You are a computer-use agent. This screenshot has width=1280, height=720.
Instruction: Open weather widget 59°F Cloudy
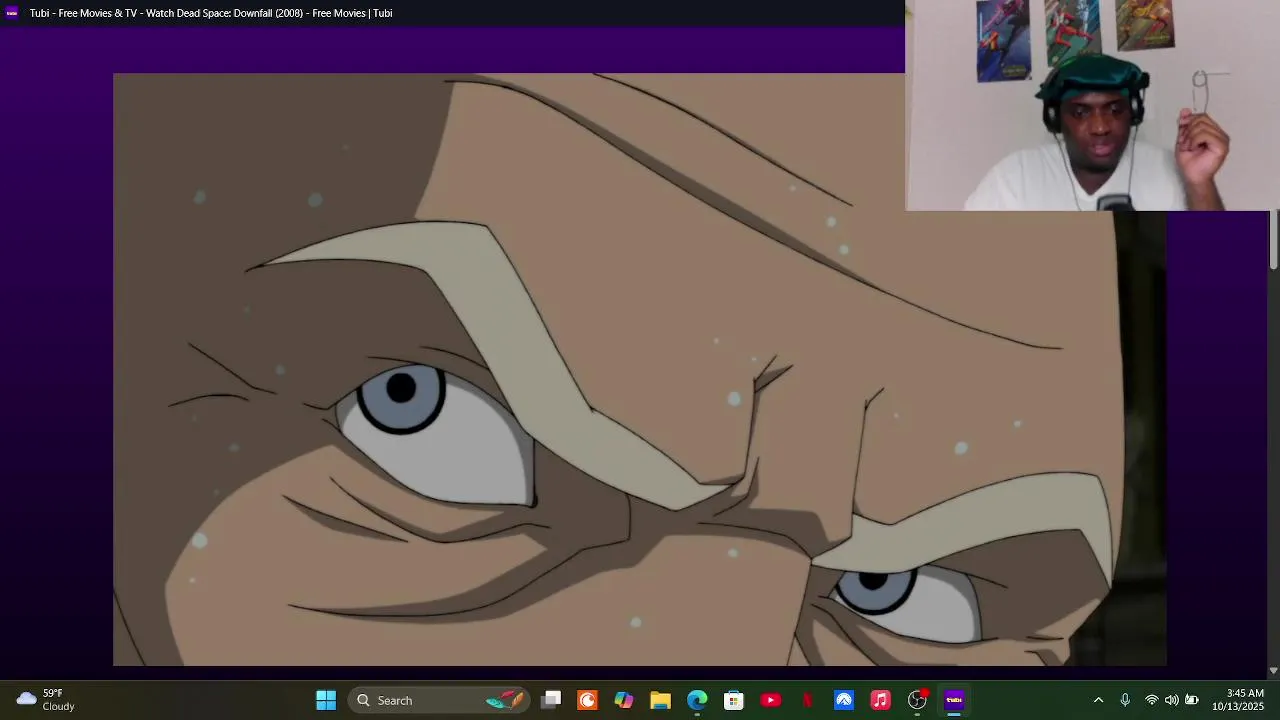47,700
